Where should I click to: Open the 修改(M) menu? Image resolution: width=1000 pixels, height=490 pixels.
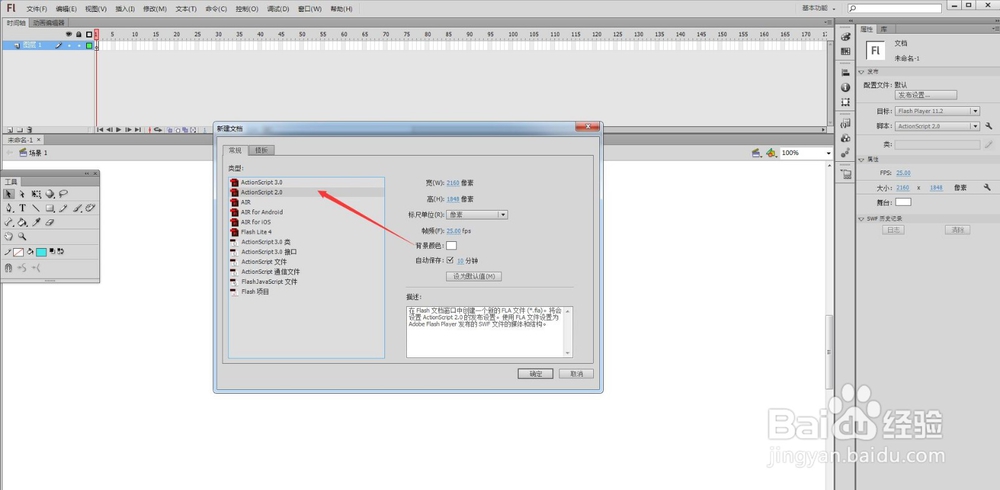[154, 9]
